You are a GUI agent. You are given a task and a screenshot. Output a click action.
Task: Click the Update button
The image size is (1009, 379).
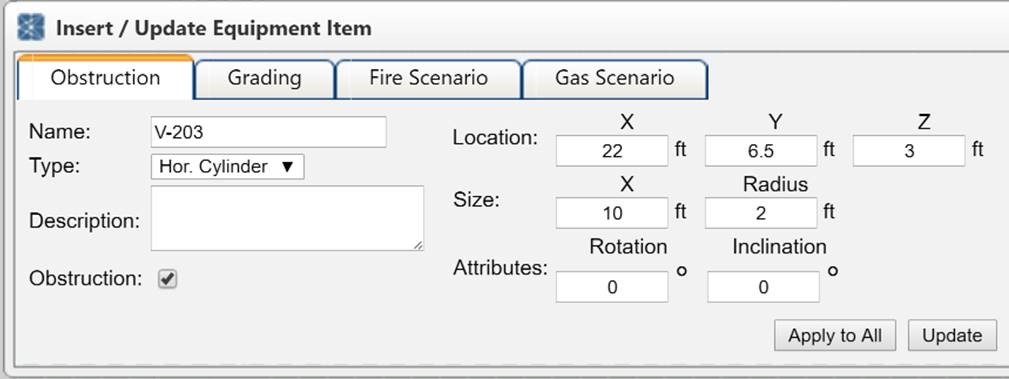pos(952,335)
